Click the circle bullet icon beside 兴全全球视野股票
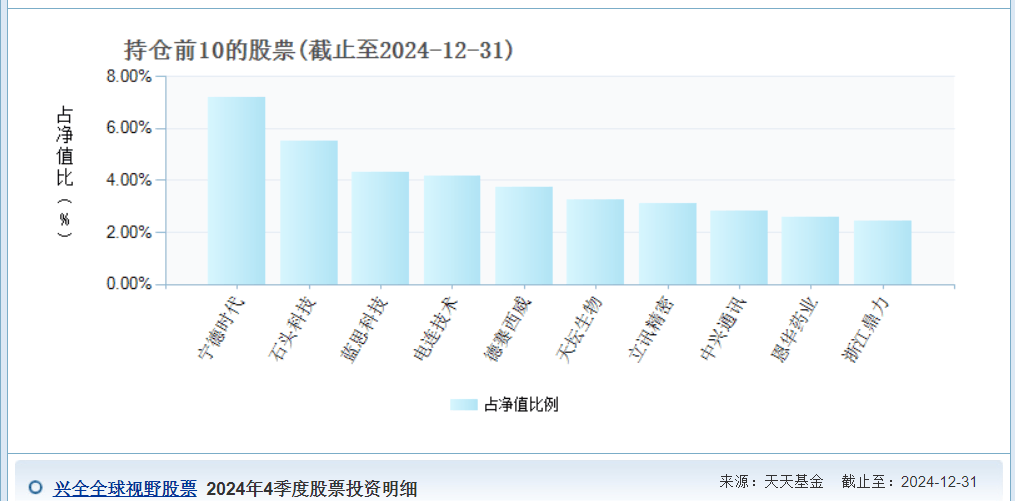Image resolution: width=1015 pixels, height=501 pixels. [36, 488]
